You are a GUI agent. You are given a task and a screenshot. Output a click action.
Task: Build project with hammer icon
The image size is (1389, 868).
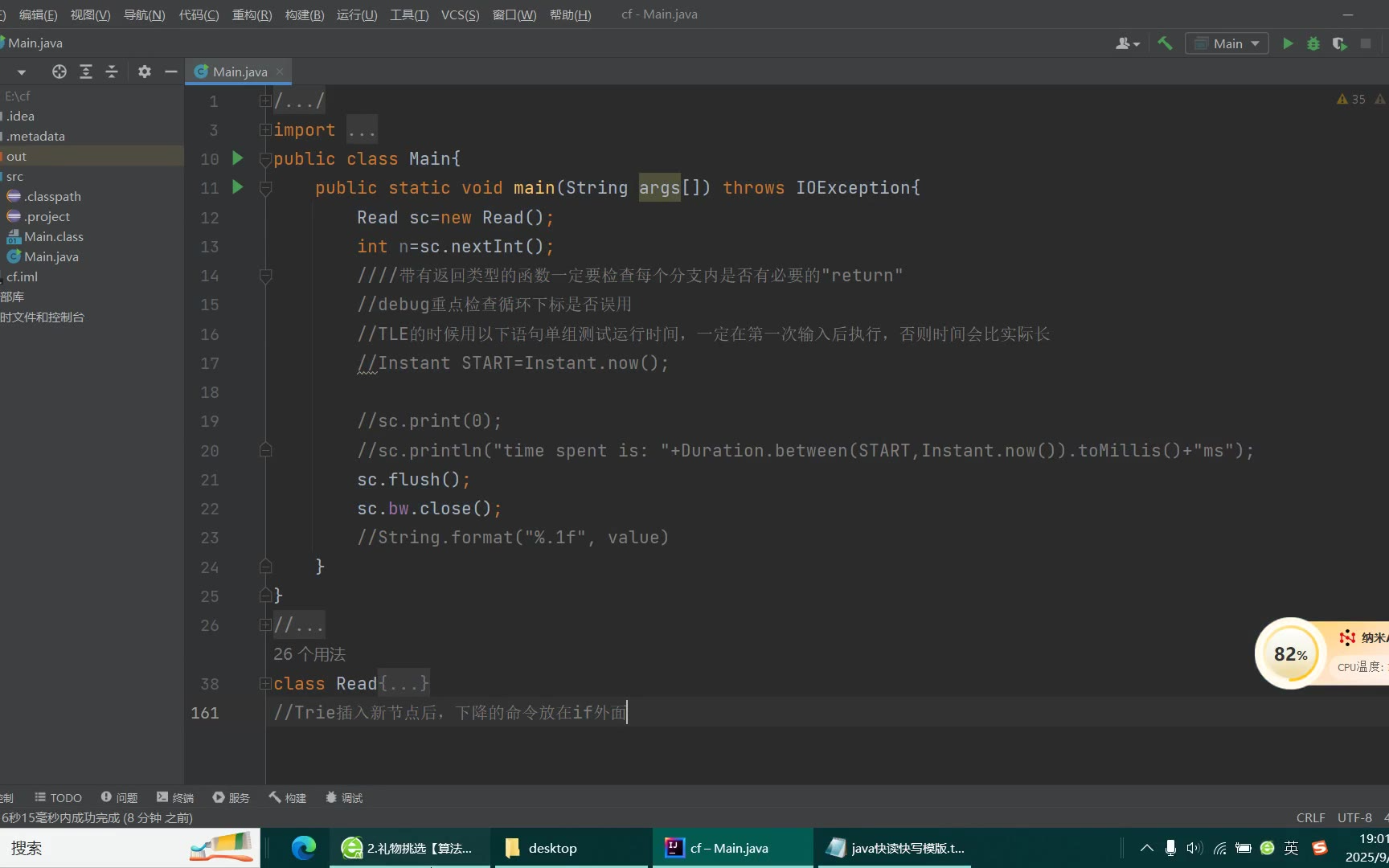pos(1165,43)
